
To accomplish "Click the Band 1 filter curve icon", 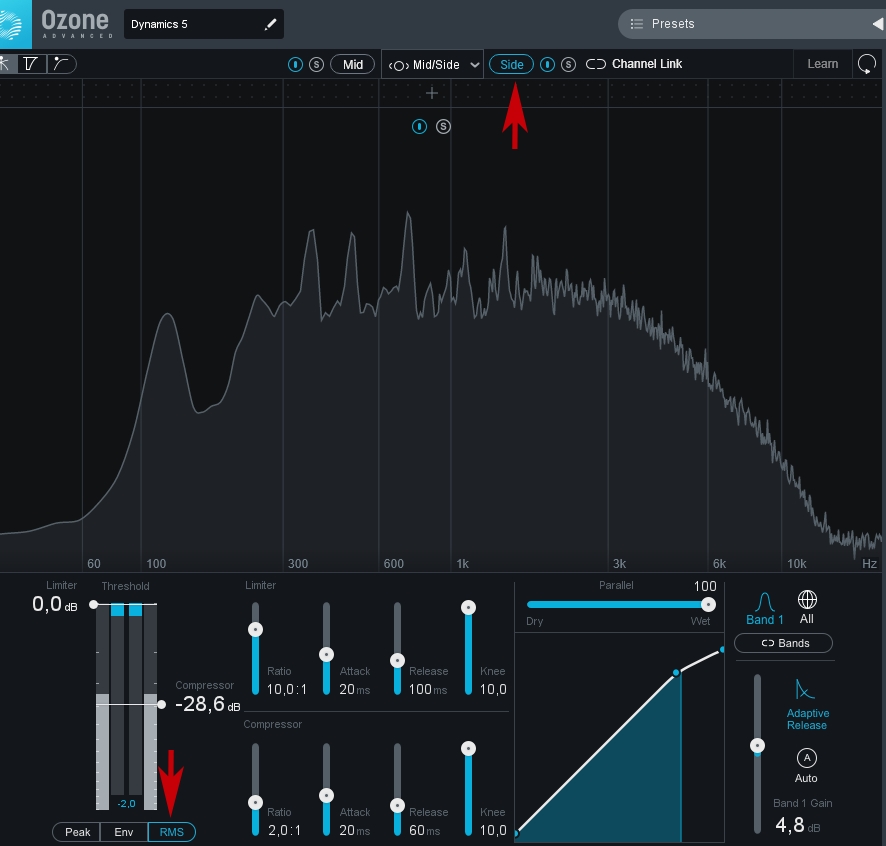I will point(765,601).
